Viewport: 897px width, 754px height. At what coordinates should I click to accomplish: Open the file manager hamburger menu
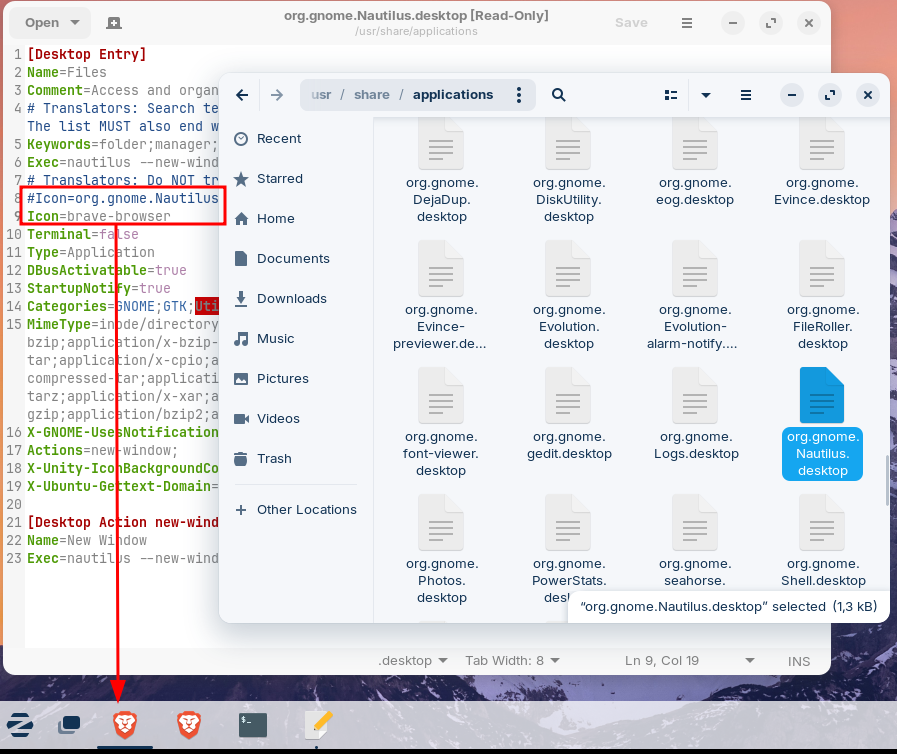[x=746, y=95]
